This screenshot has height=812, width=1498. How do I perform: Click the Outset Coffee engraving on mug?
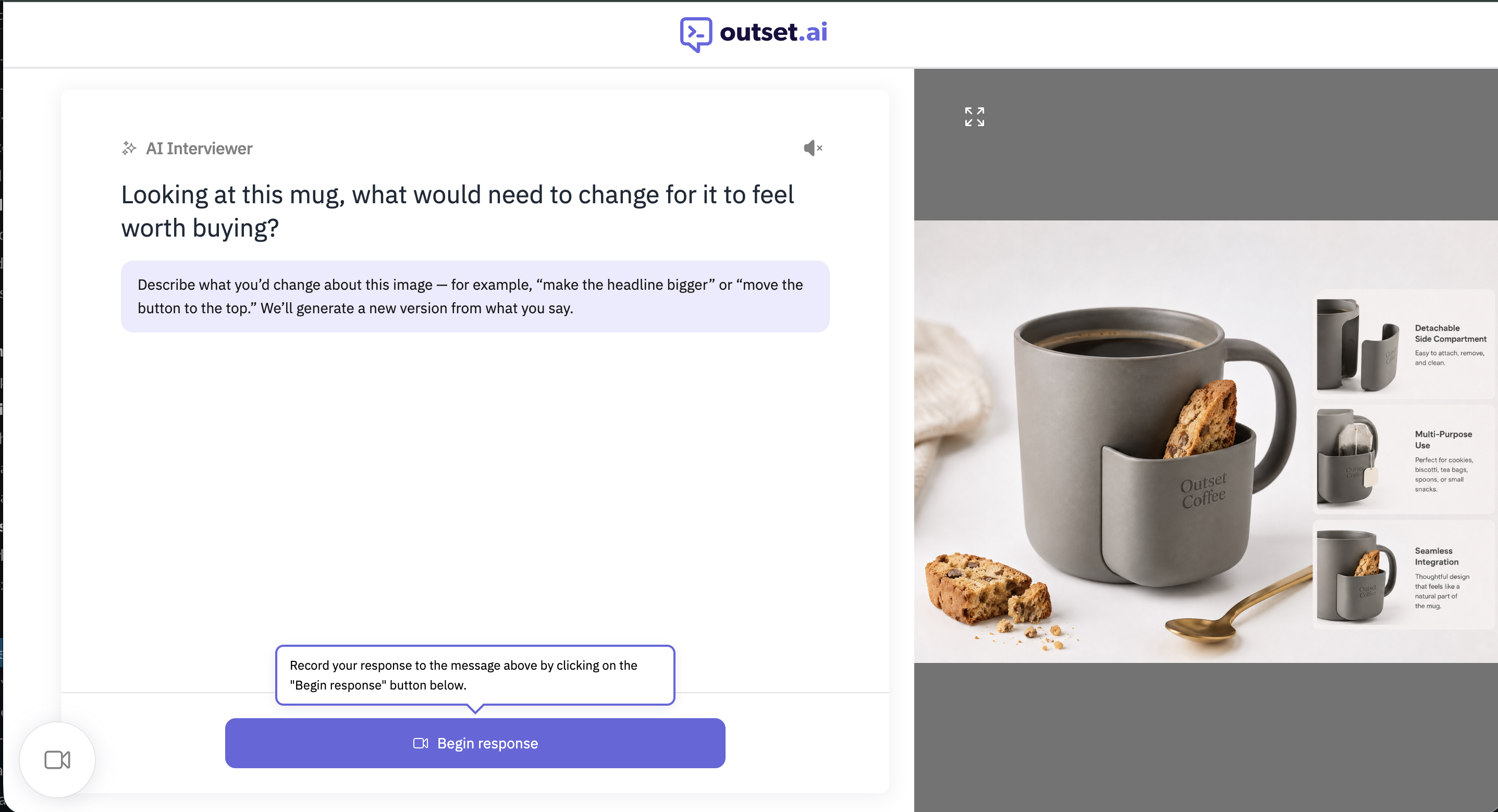click(1204, 490)
